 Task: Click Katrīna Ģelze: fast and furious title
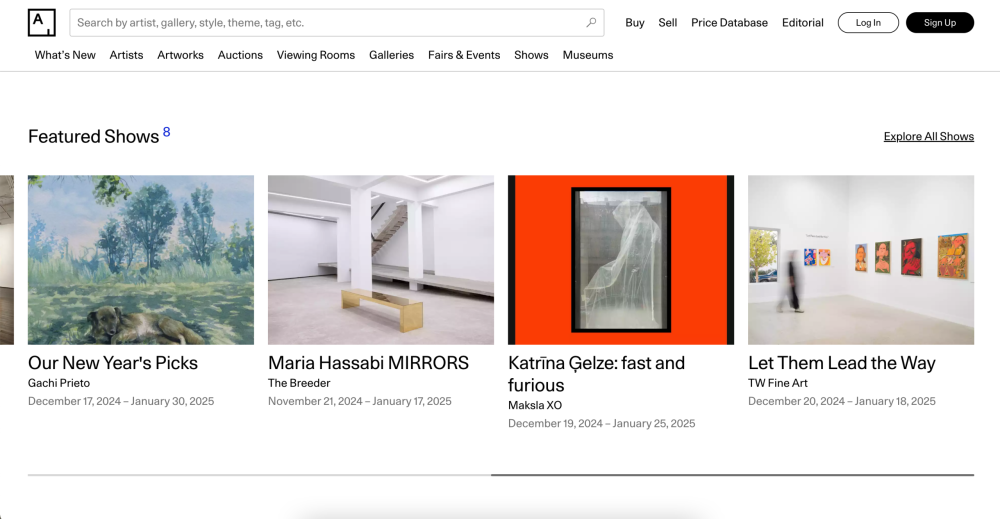coord(596,374)
